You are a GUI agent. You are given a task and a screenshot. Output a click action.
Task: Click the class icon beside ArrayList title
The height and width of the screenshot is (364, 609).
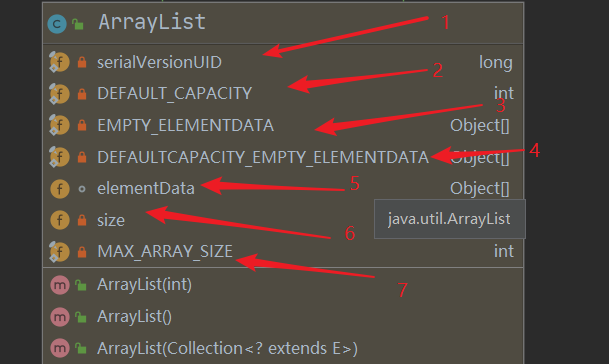point(57,24)
